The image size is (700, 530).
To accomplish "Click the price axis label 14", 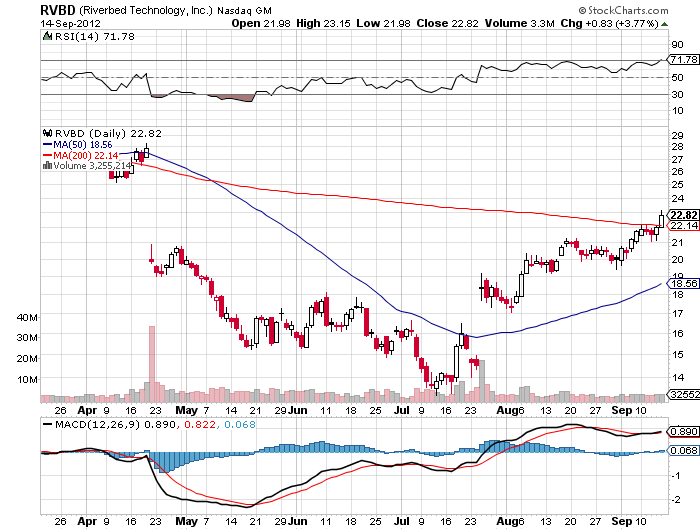I will point(677,377).
